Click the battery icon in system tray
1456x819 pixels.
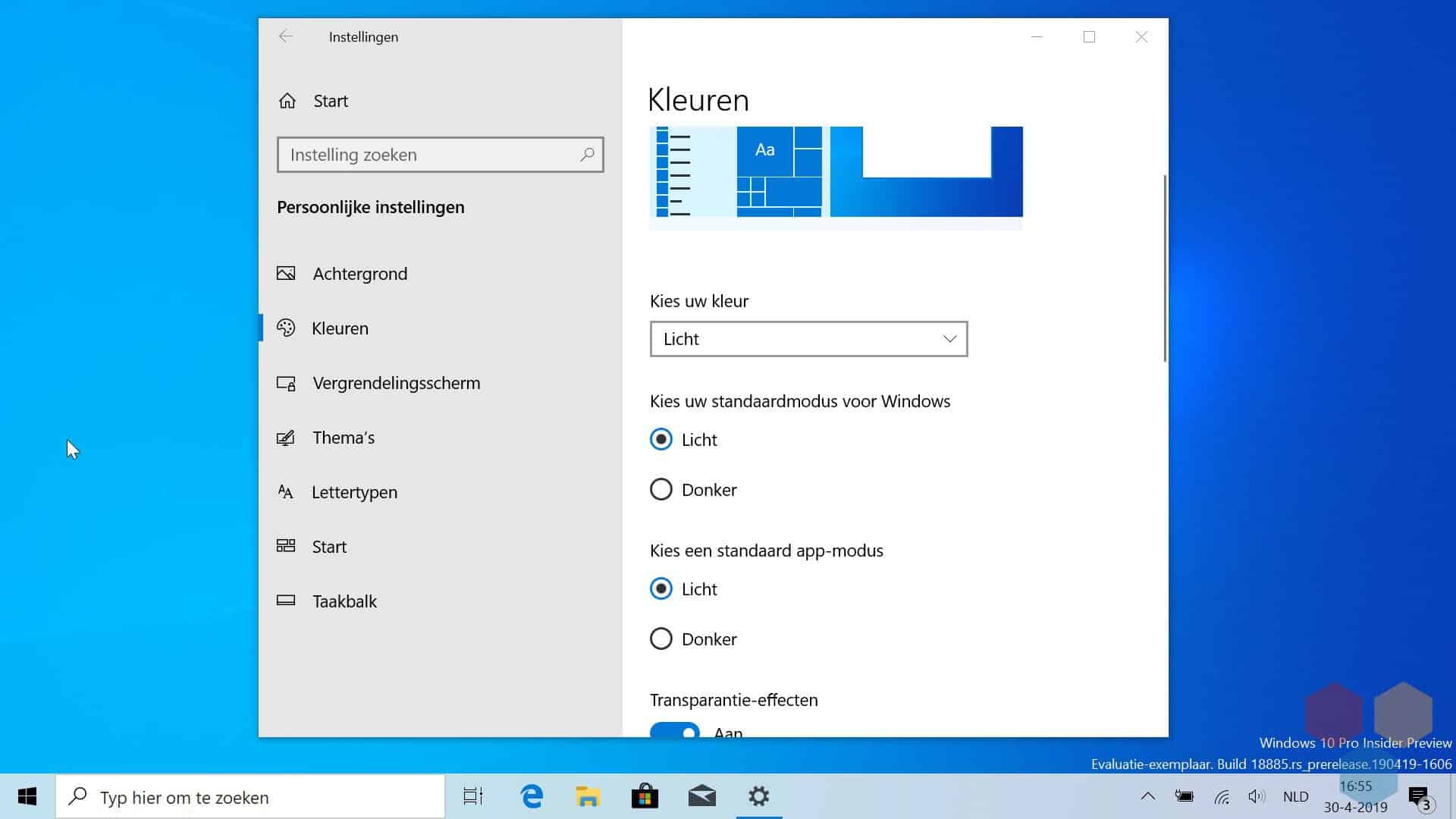tap(1184, 796)
